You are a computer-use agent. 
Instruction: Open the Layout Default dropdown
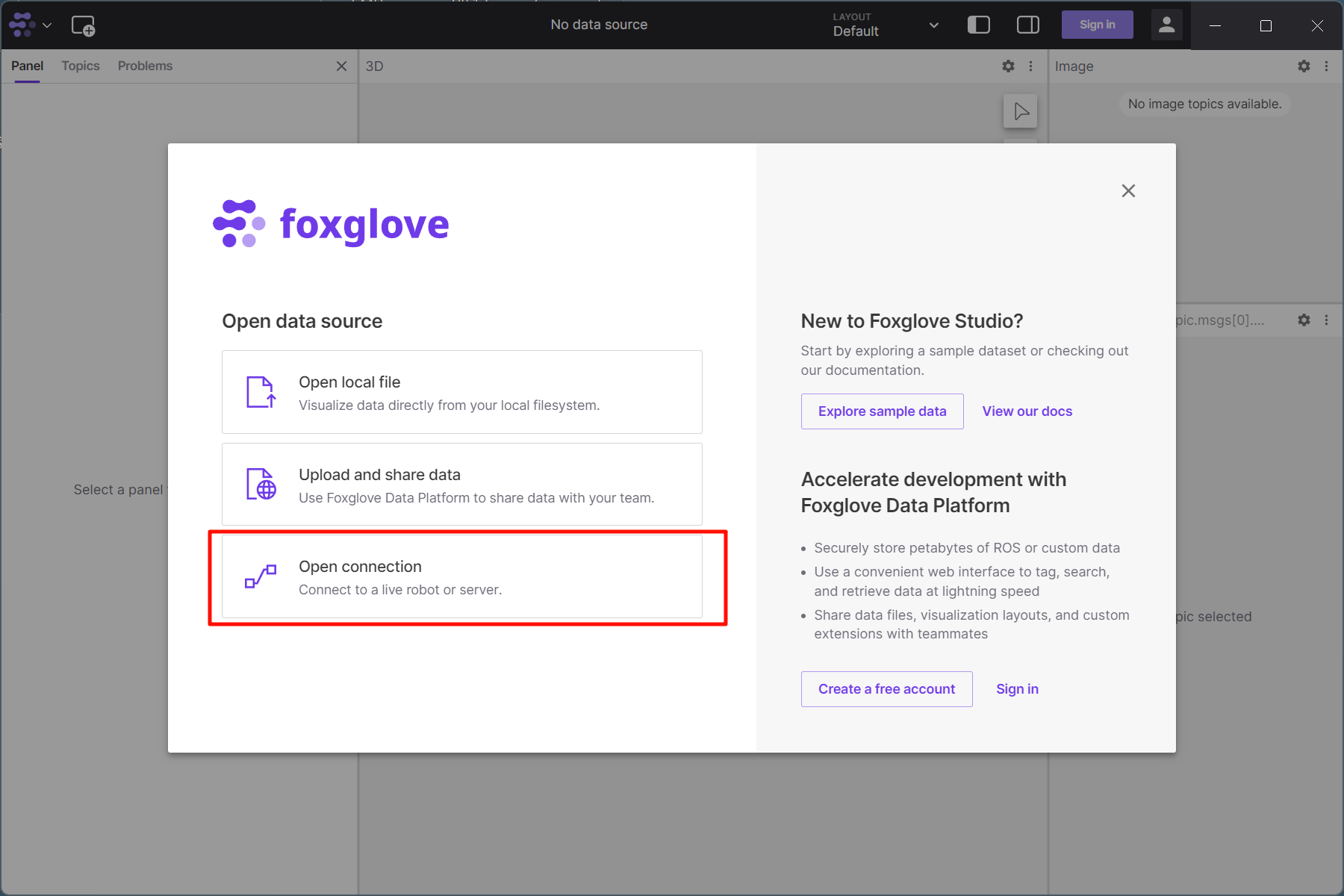coord(886,25)
